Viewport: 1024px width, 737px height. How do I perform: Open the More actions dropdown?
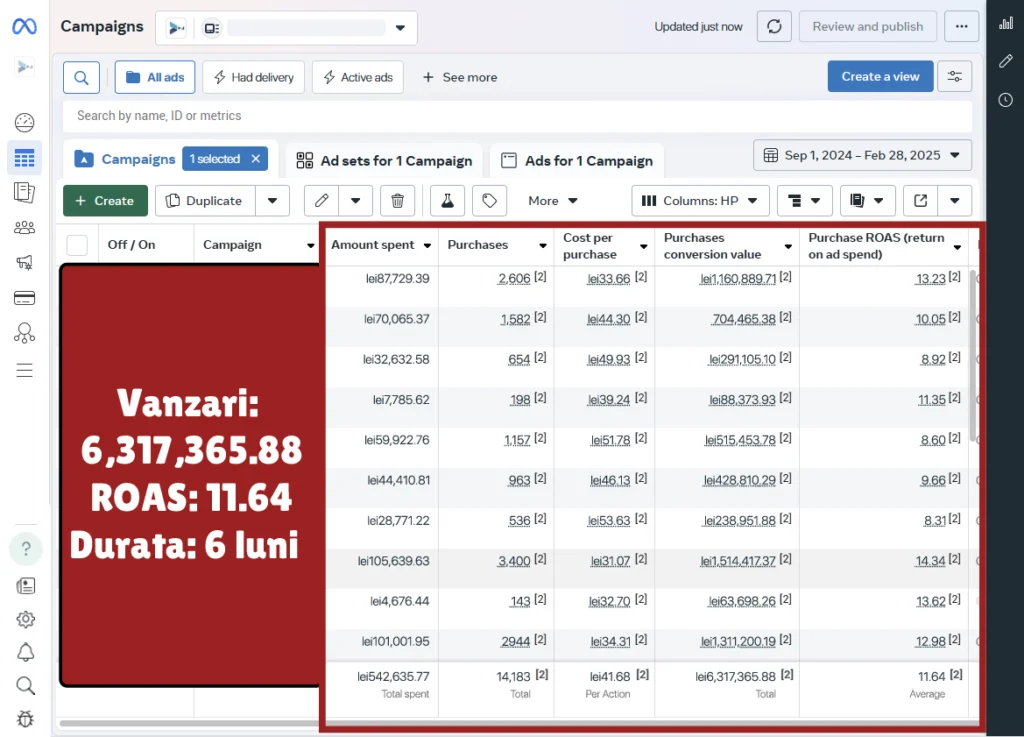click(x=552, y=200)
